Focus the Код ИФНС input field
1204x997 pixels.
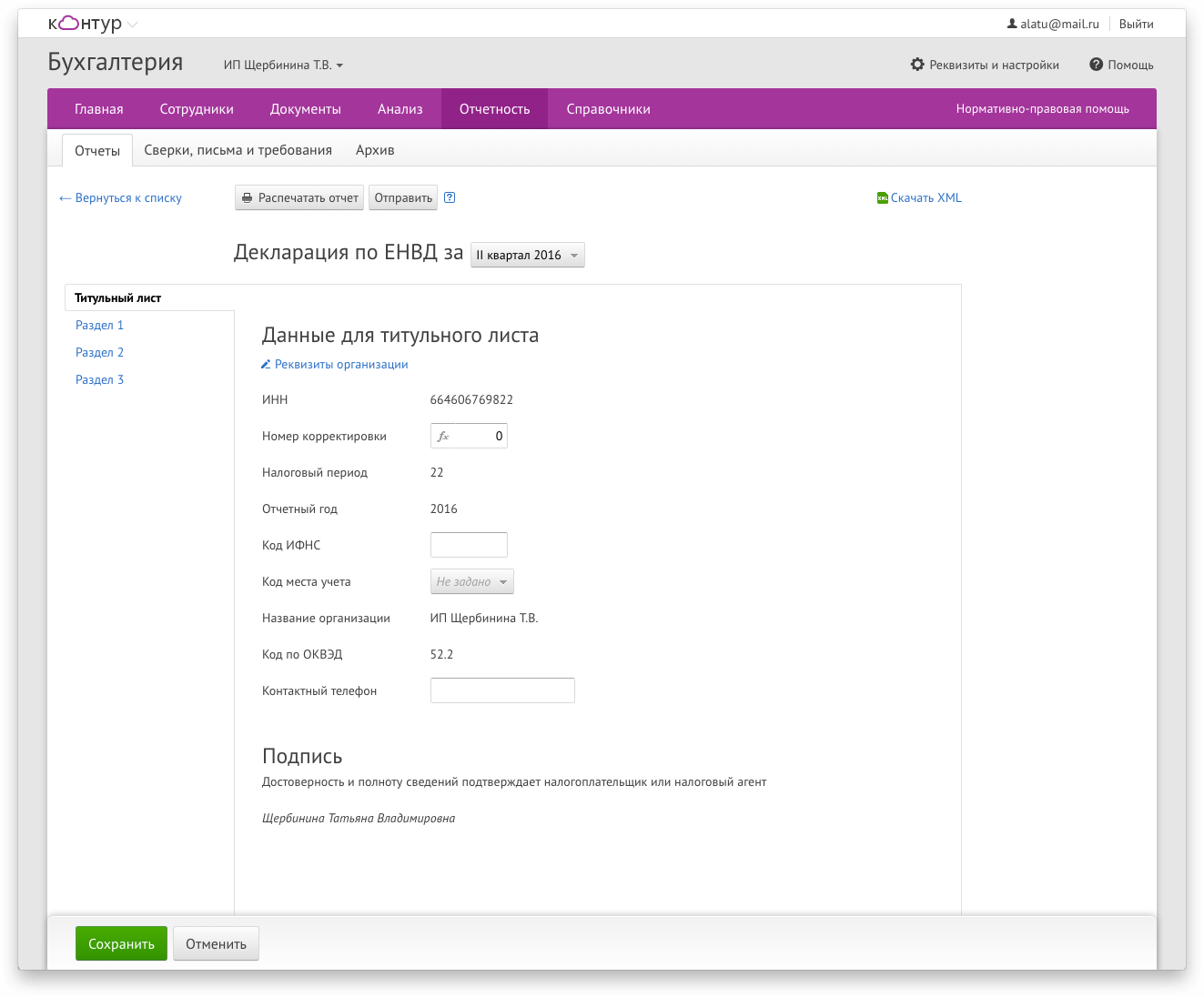click(469, 545)
